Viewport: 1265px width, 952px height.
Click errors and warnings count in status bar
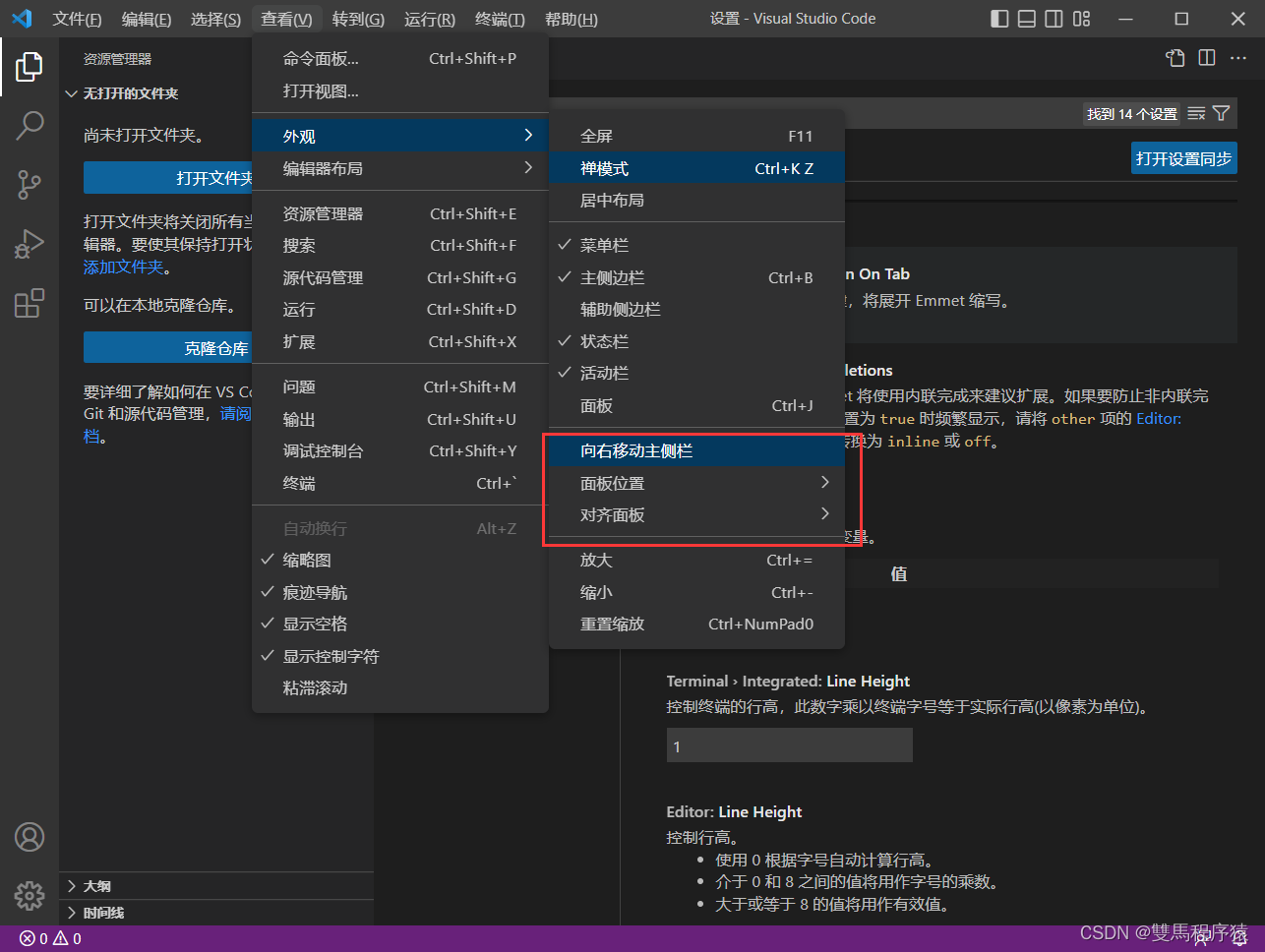point(50,939)
